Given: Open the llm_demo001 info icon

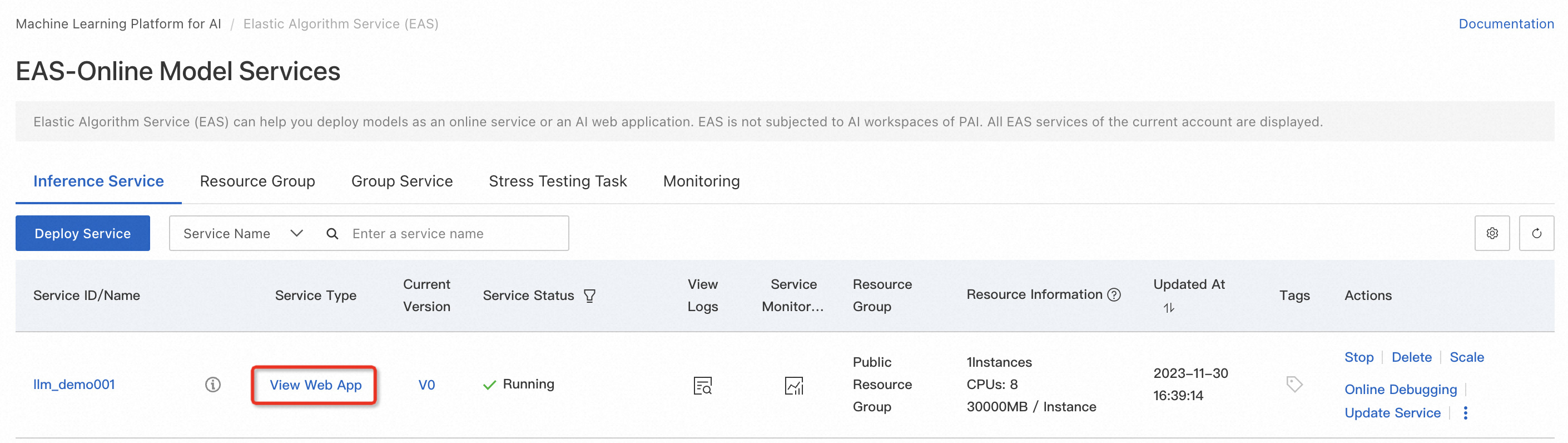Looking at the screenshot, I should [213, 385].
